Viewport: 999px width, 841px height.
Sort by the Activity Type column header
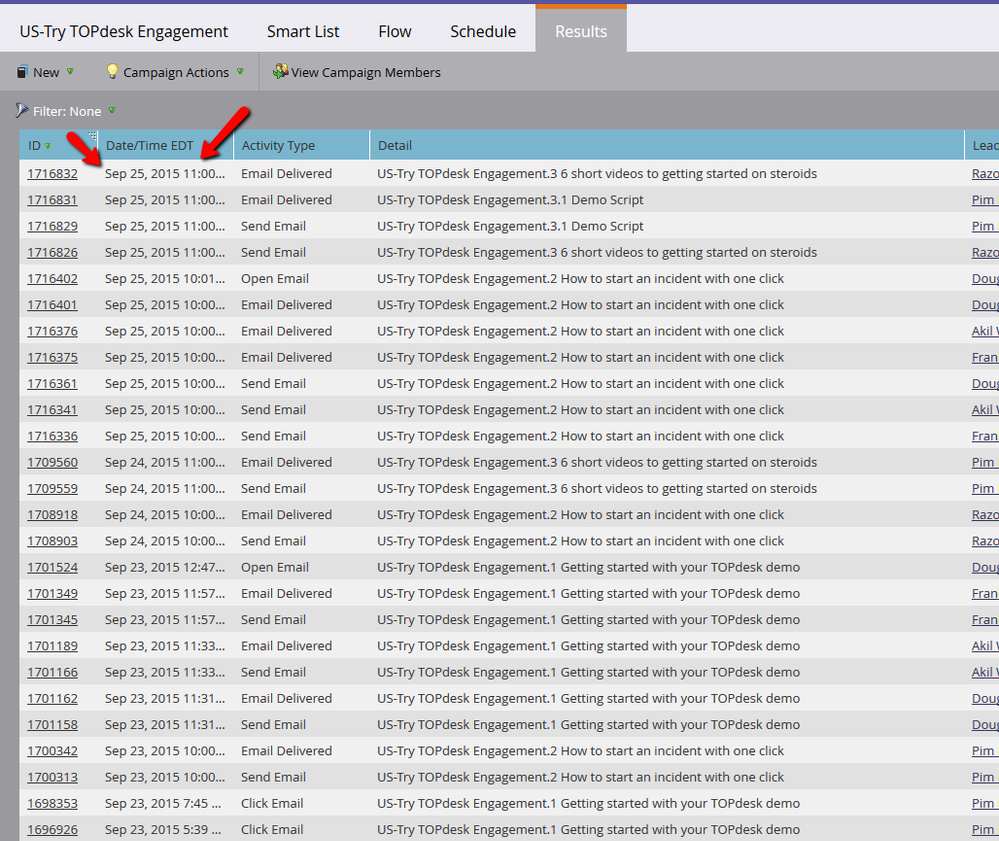click(x=278, y=145)
